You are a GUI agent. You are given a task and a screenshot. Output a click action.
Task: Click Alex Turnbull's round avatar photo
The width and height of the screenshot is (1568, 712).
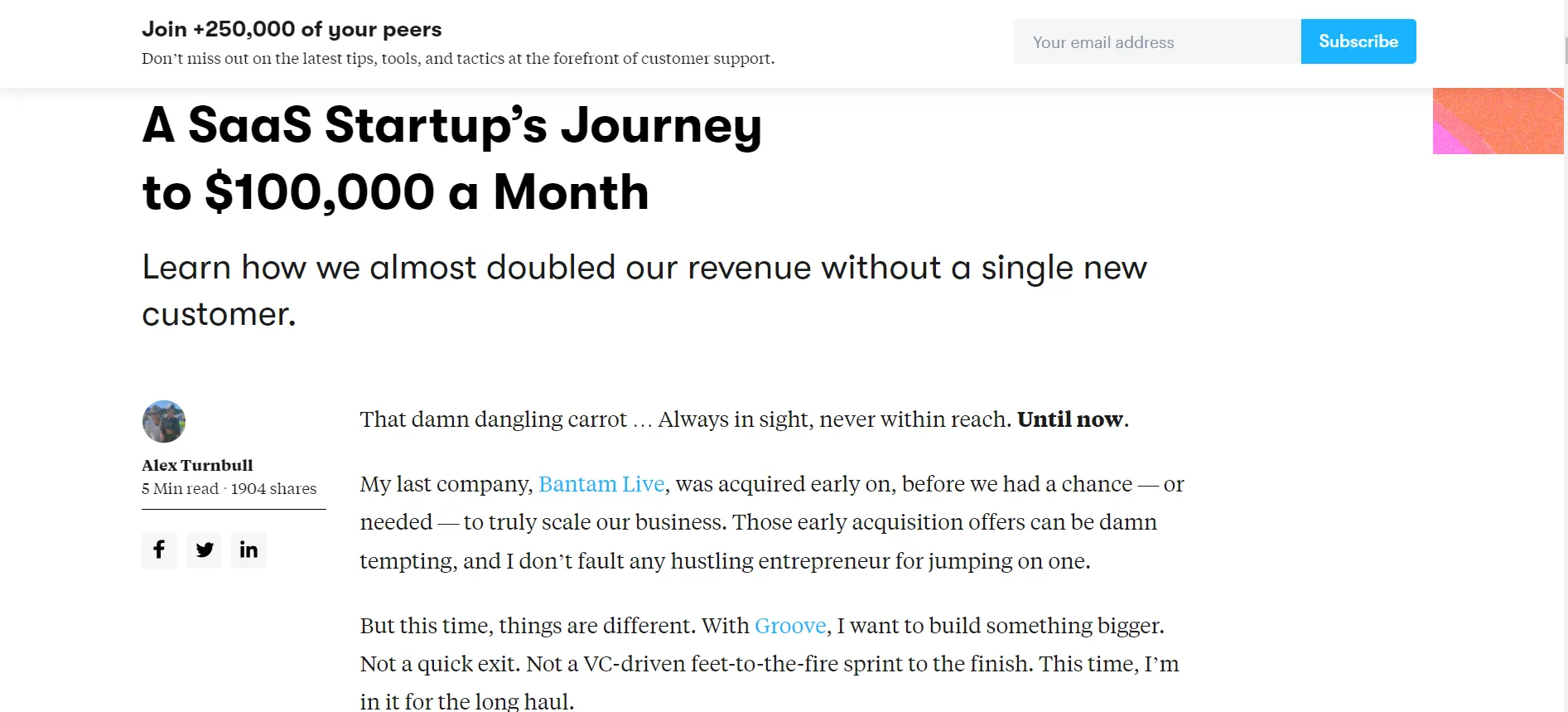pyautogui.click(x=164, y=422)
